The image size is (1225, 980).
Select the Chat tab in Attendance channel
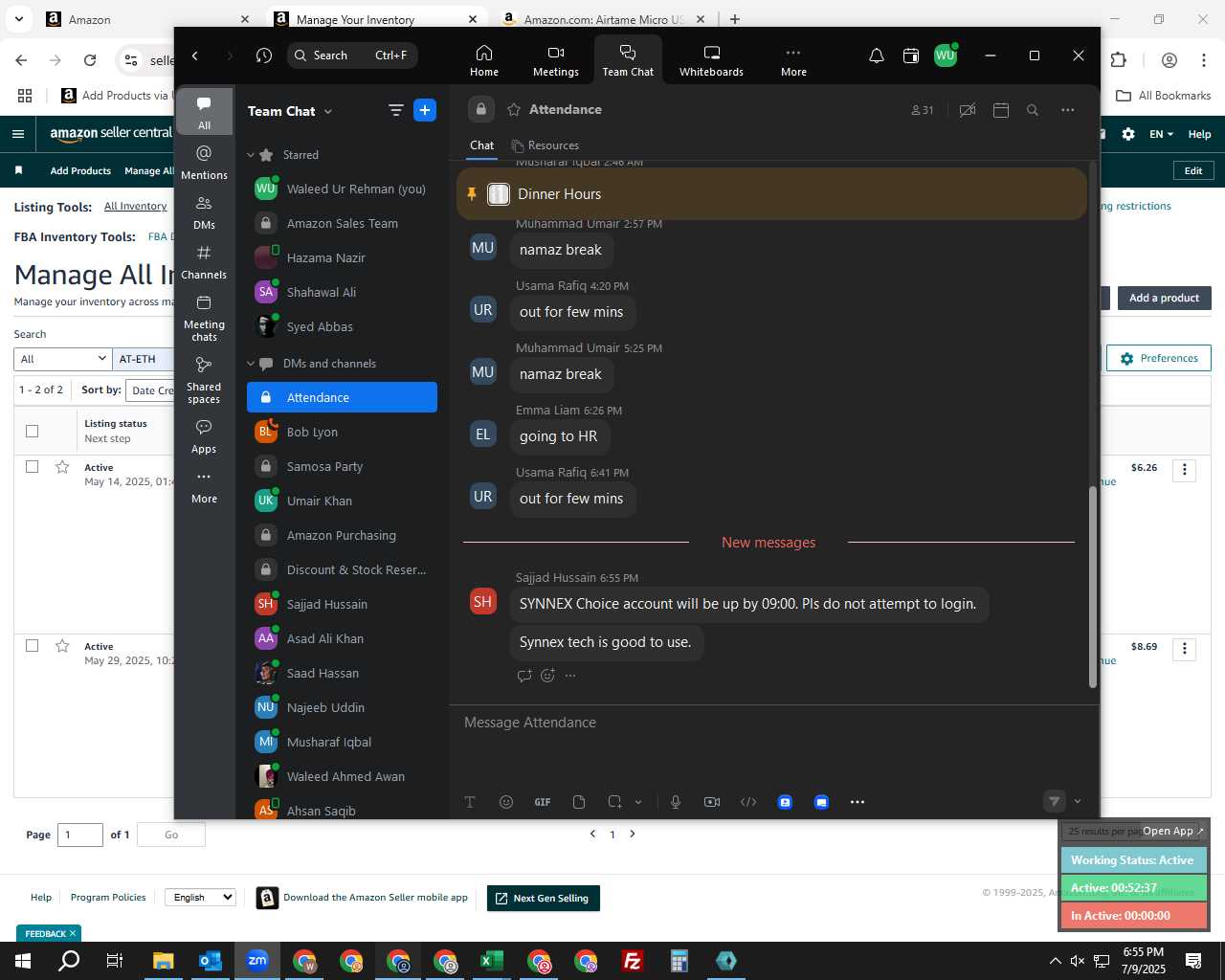(482, 145)
